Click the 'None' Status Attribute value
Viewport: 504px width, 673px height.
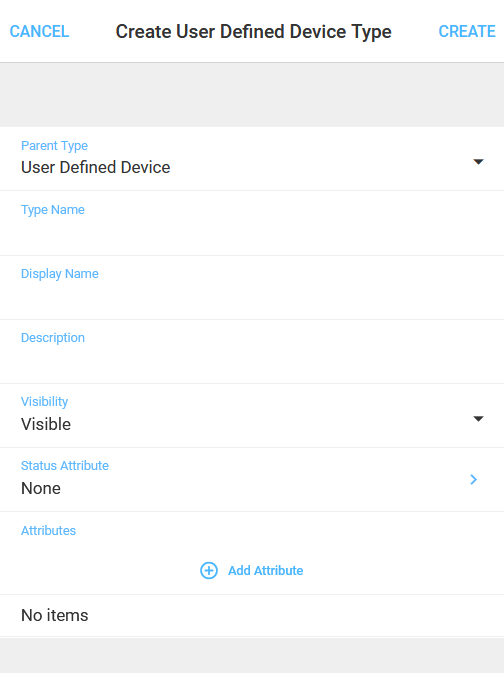(41, 488)
